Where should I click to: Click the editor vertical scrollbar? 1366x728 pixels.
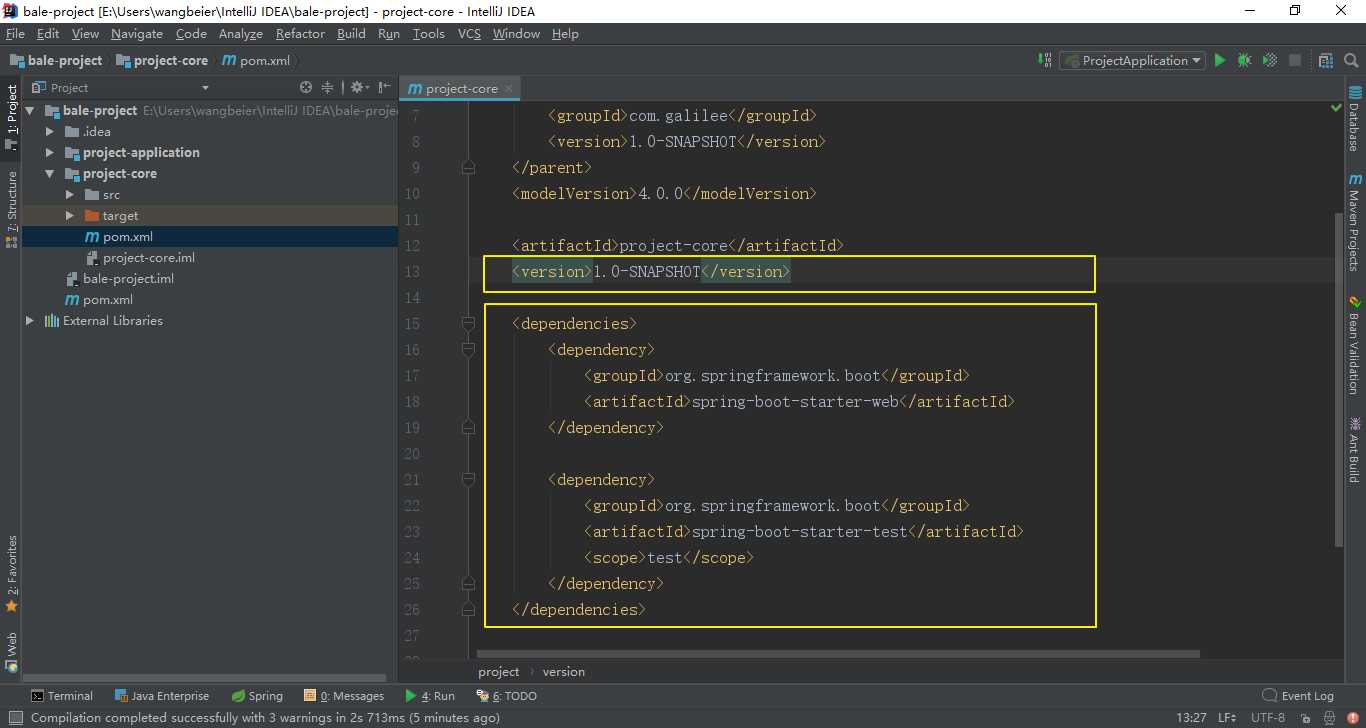point(1338,380)
